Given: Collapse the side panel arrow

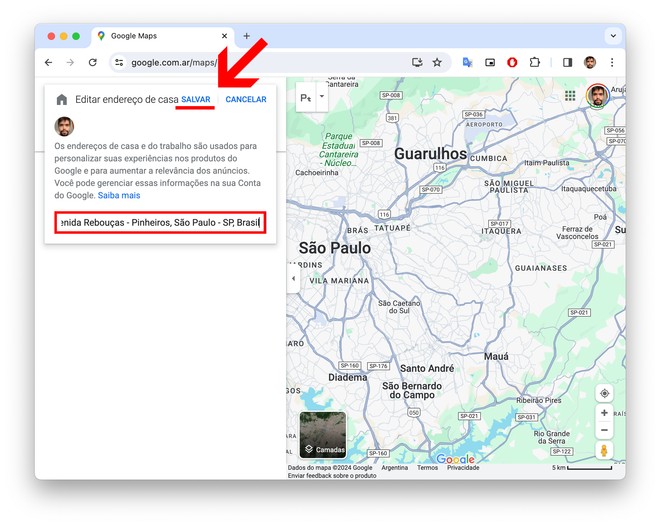Looking at the screenshot, I should coord(293,278).
